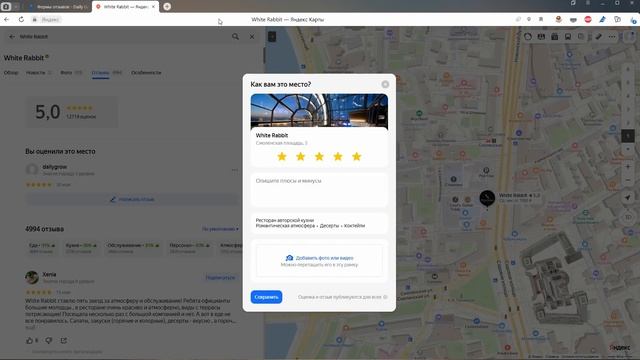Open the more options menu for dailygrow's review
This screenshot has height=360, width=640.
[234, 170]
